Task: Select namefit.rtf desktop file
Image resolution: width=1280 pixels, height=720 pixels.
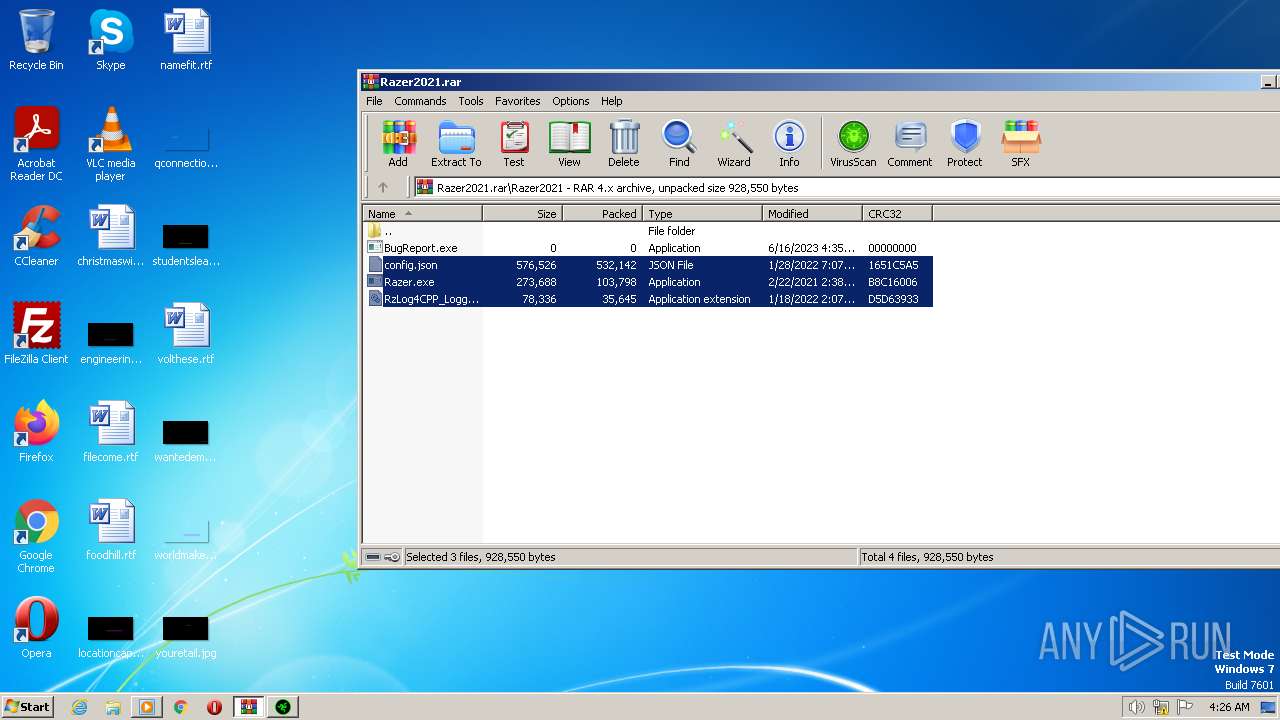Action: pos(186,40)
